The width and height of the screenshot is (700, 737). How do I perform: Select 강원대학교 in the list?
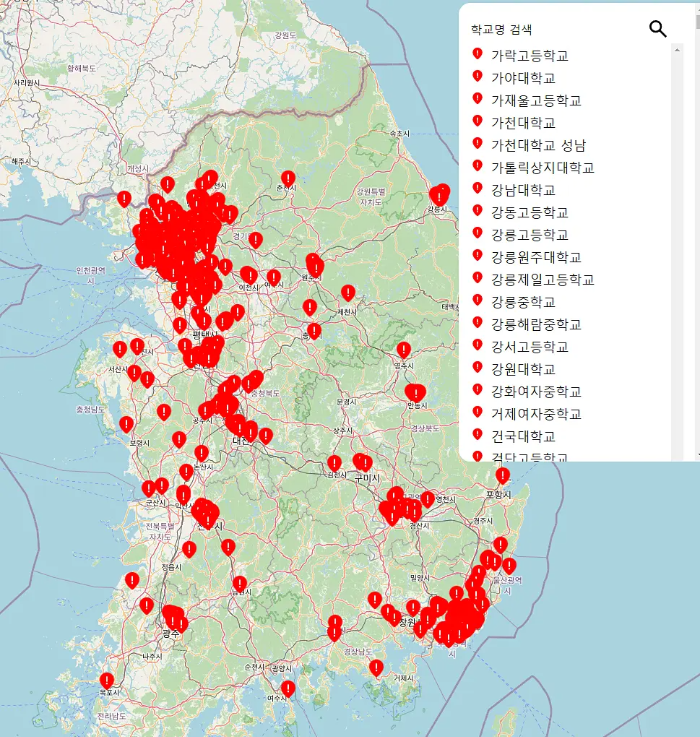[x=523, y=369]
